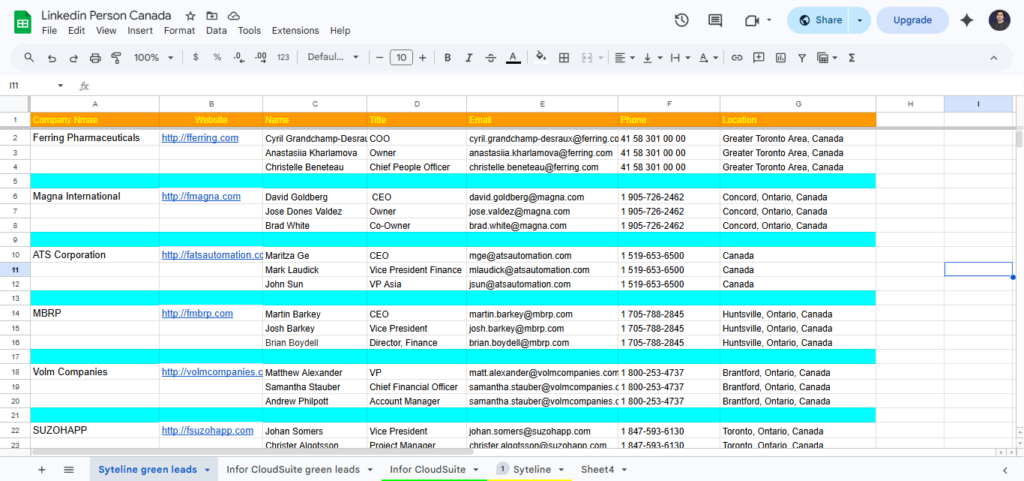This screenshot has width=1024, height=481.
Task: Create a filter
Action: click(802, 57)
